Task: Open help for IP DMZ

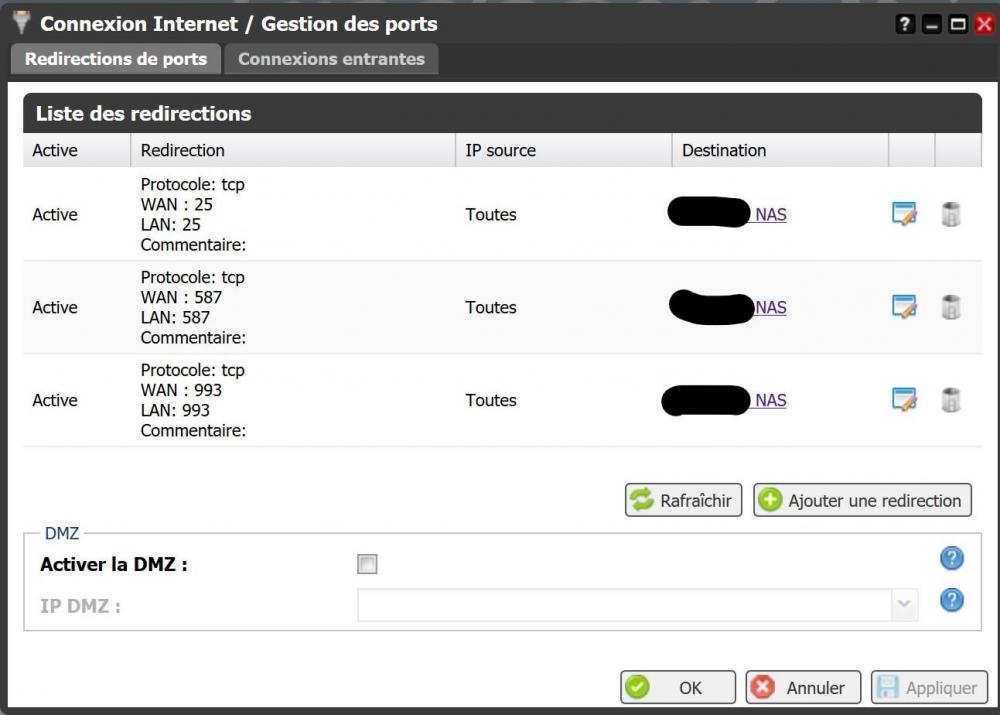Action: pyautogui.click(x=952, y=600)
